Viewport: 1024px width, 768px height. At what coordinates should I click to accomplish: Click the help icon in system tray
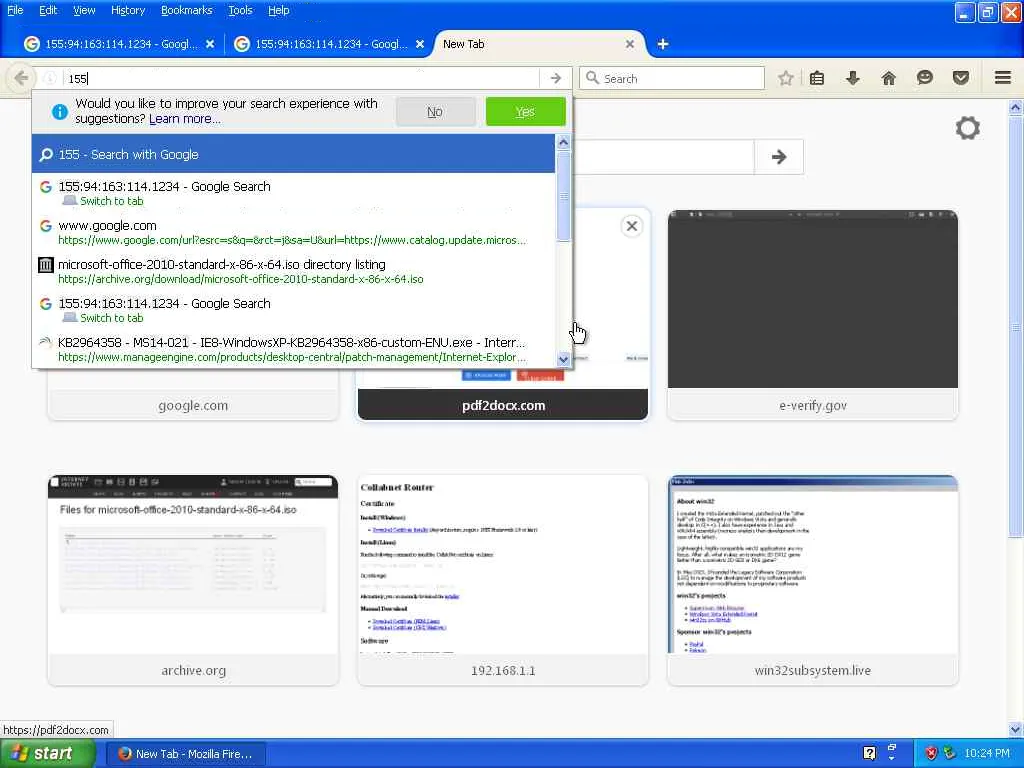869,753
